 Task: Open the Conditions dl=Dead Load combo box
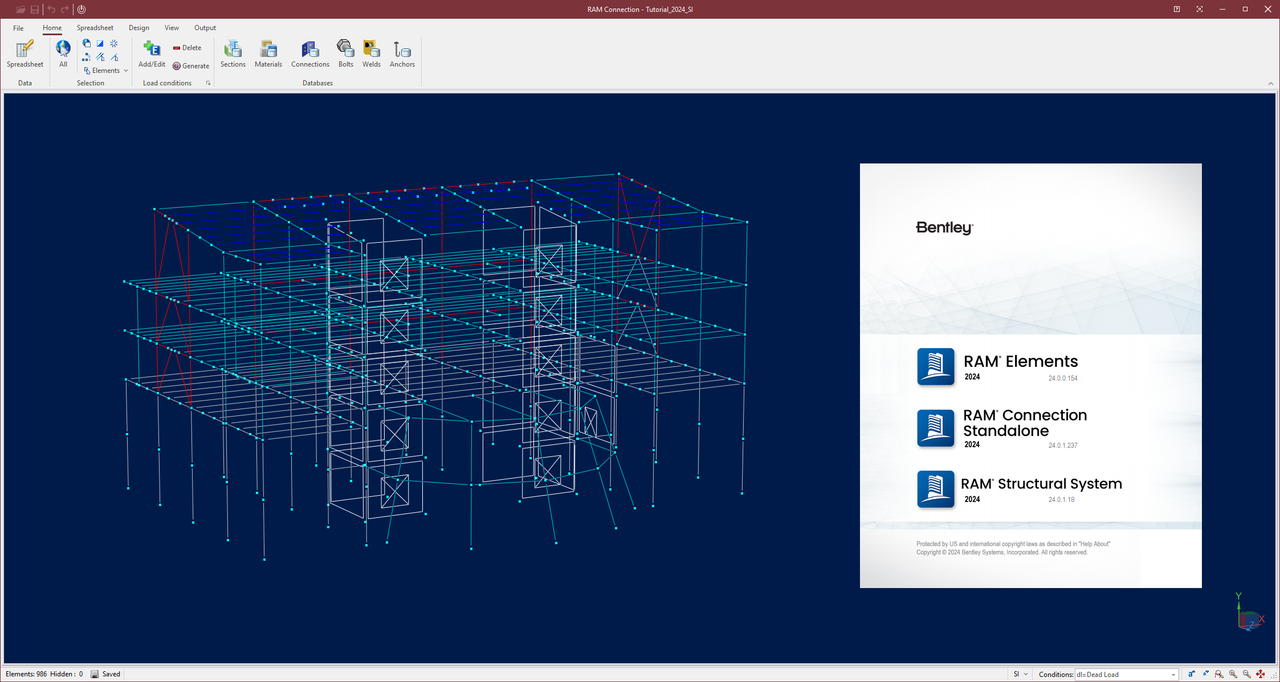click(1126, 674)
